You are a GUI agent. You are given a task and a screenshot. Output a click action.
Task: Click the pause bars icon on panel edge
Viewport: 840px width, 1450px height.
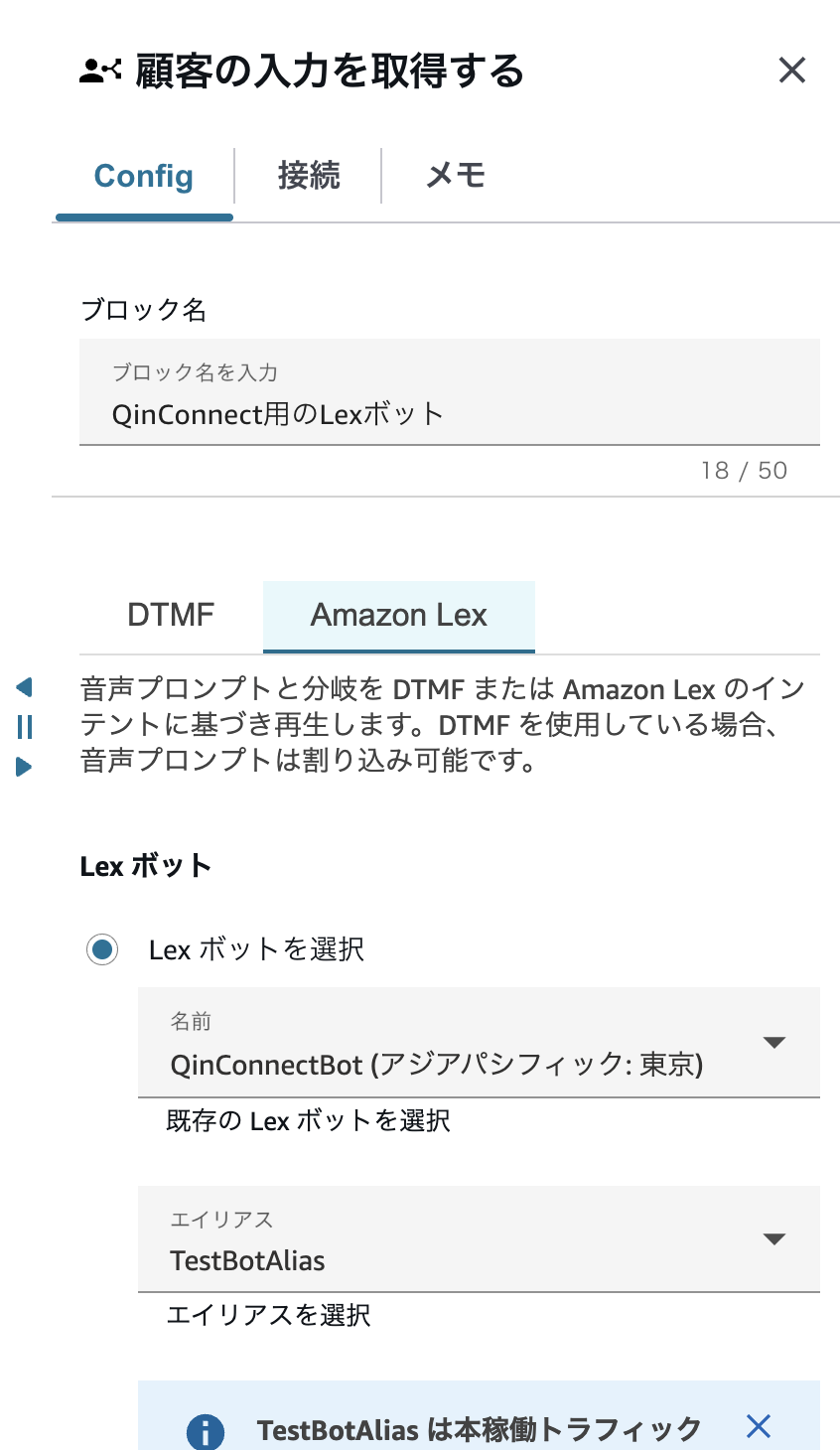pyautogui.click(x=25, y=727)
